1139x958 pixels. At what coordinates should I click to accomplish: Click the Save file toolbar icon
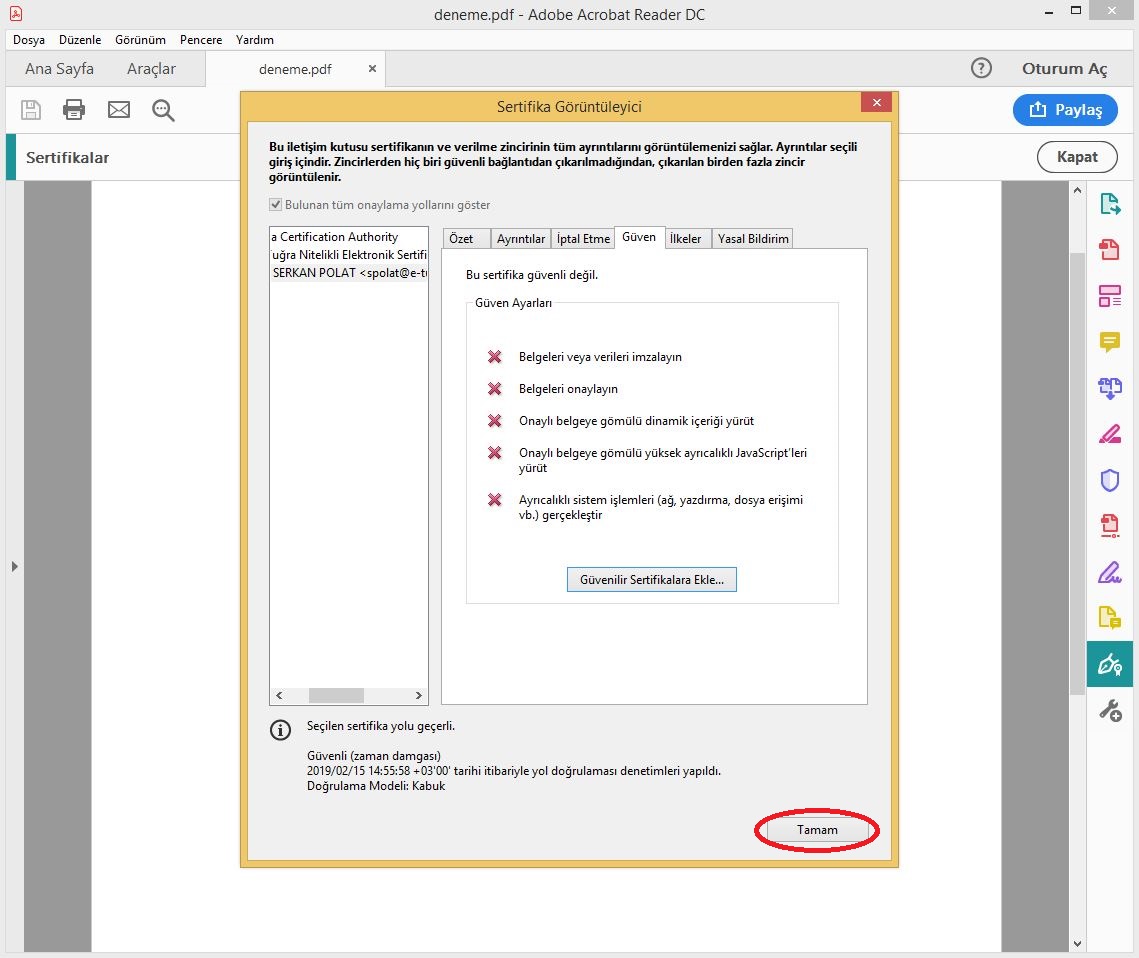click(x=31, y=110)
